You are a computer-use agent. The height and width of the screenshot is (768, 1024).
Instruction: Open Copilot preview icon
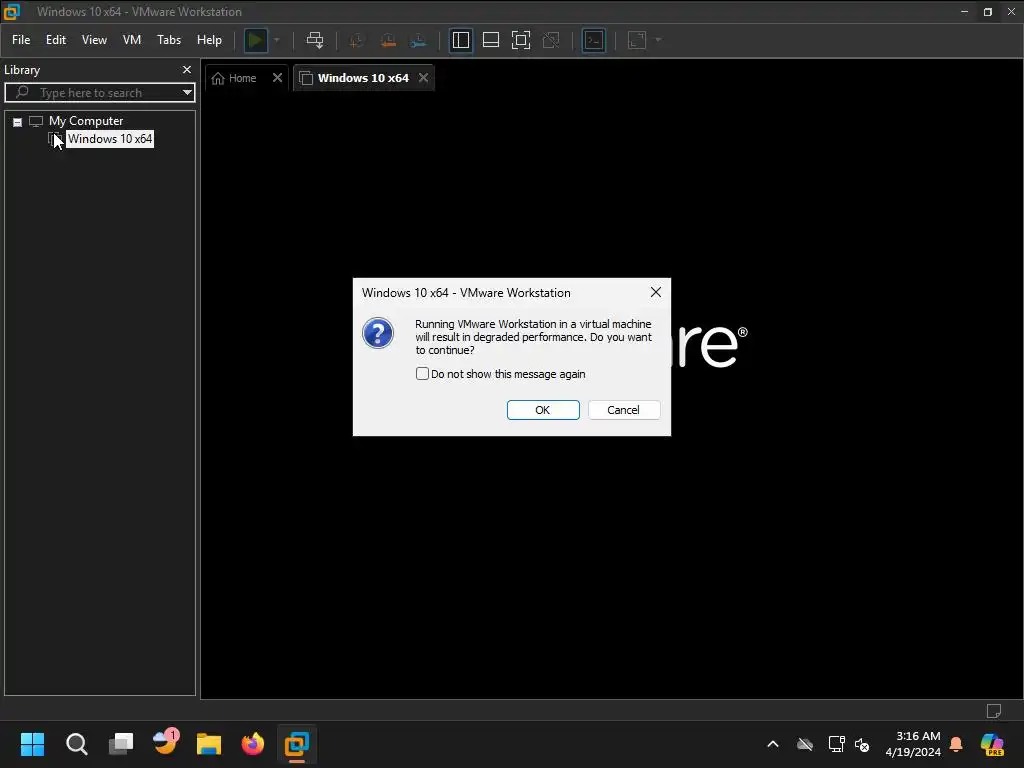coord(992,744)
